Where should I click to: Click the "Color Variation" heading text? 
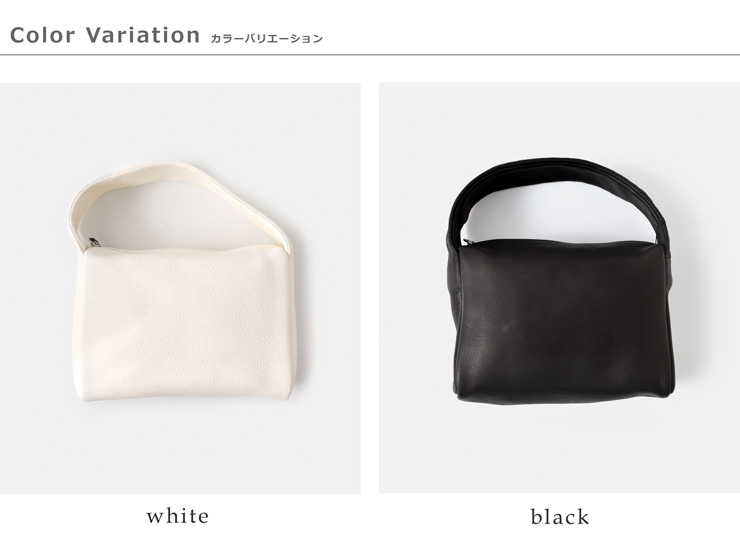[x=105, y=35]
